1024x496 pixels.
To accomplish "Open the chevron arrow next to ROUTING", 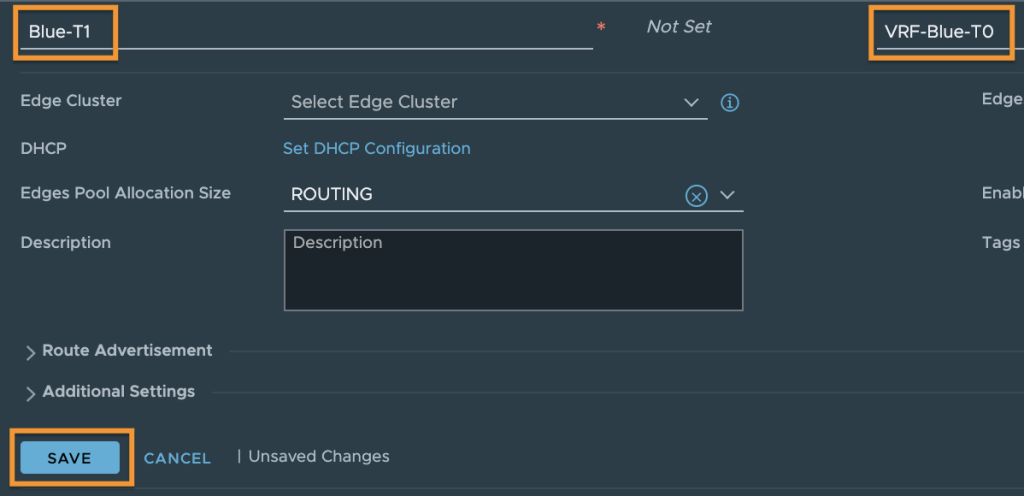I will pyautogui.click(x=728, y=195).
